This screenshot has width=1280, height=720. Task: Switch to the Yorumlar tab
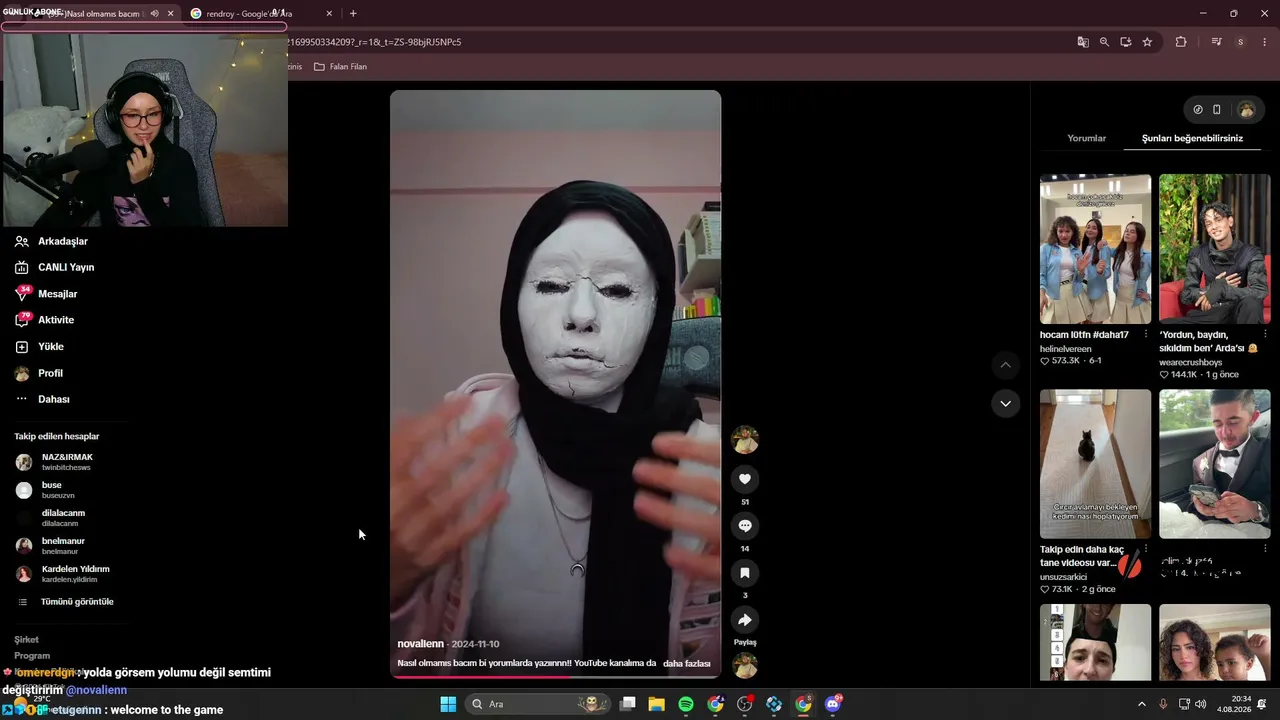(1086, 138)
